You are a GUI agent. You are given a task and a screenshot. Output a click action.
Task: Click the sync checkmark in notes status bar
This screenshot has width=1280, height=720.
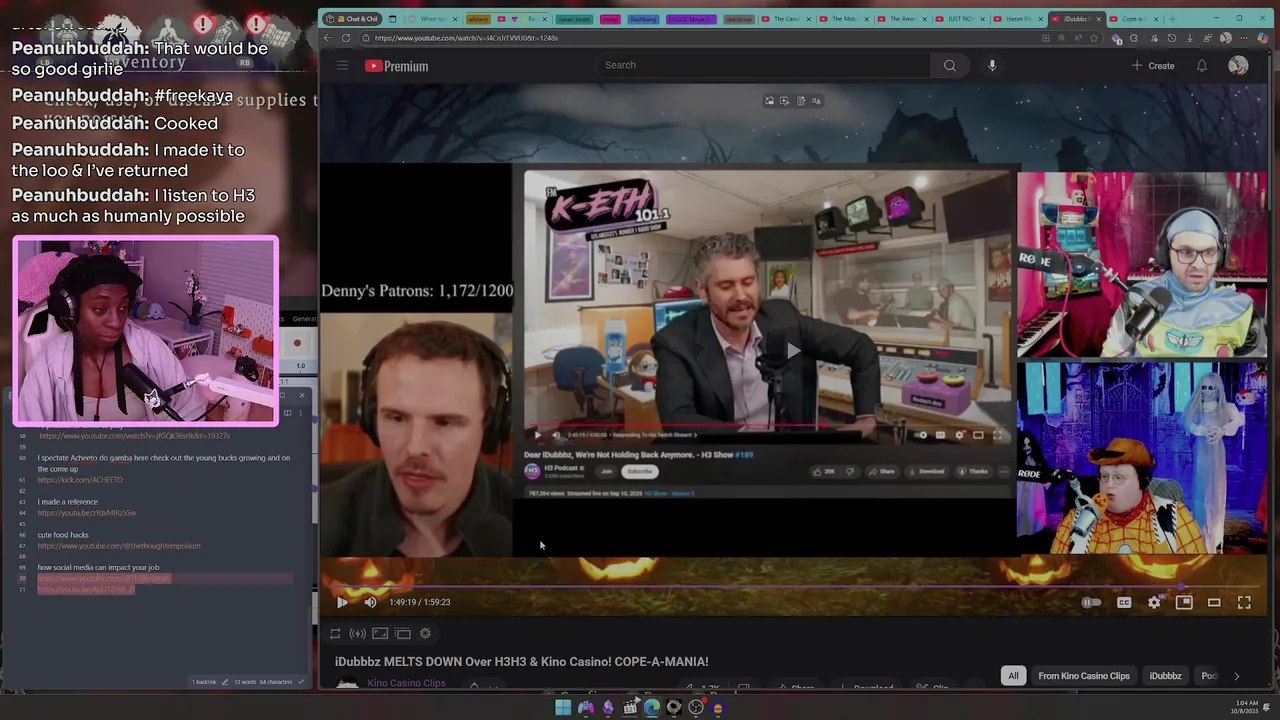(x=300, y=682)
